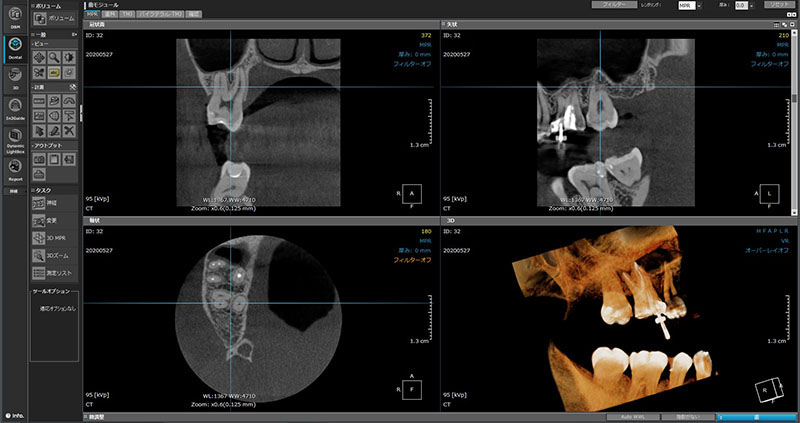Click the ボリューム volume button
The height and width of the screenshot is (423, 800).
click(54, 18)
